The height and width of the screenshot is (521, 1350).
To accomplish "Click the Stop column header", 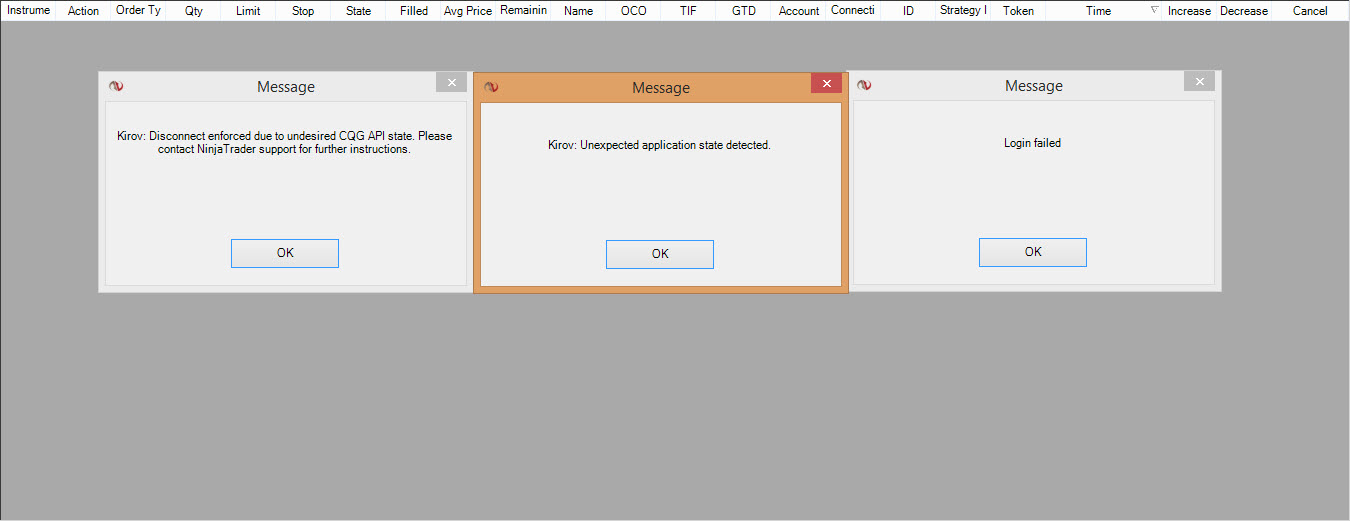I will [303, 11].
